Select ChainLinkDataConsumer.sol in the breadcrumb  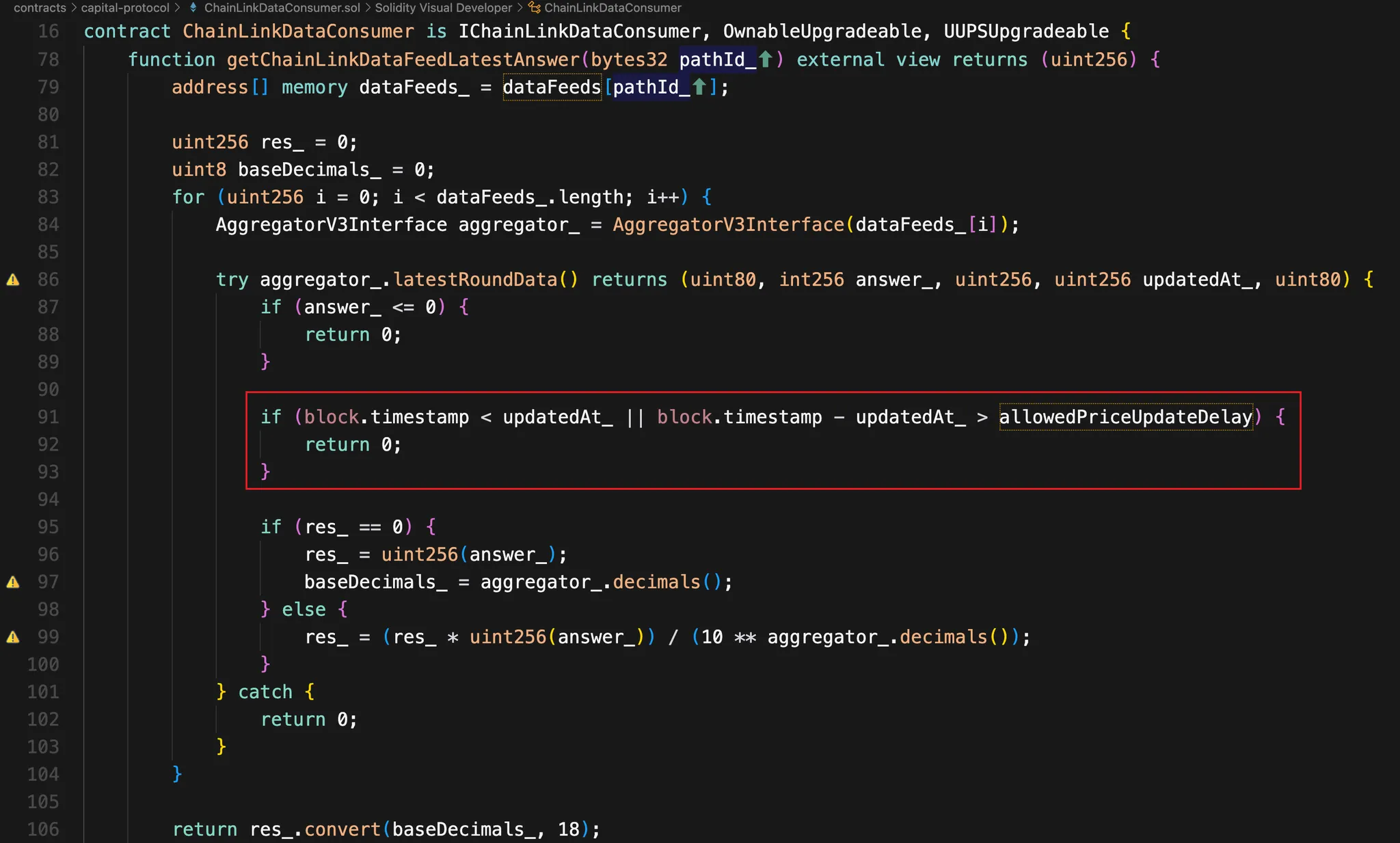pos(282,8)
